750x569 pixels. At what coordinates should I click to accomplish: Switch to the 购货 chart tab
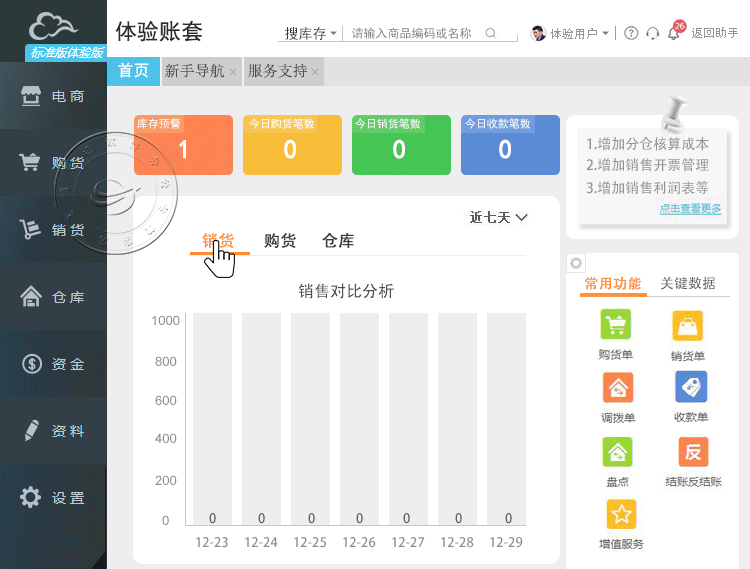(x=280, y=241)
